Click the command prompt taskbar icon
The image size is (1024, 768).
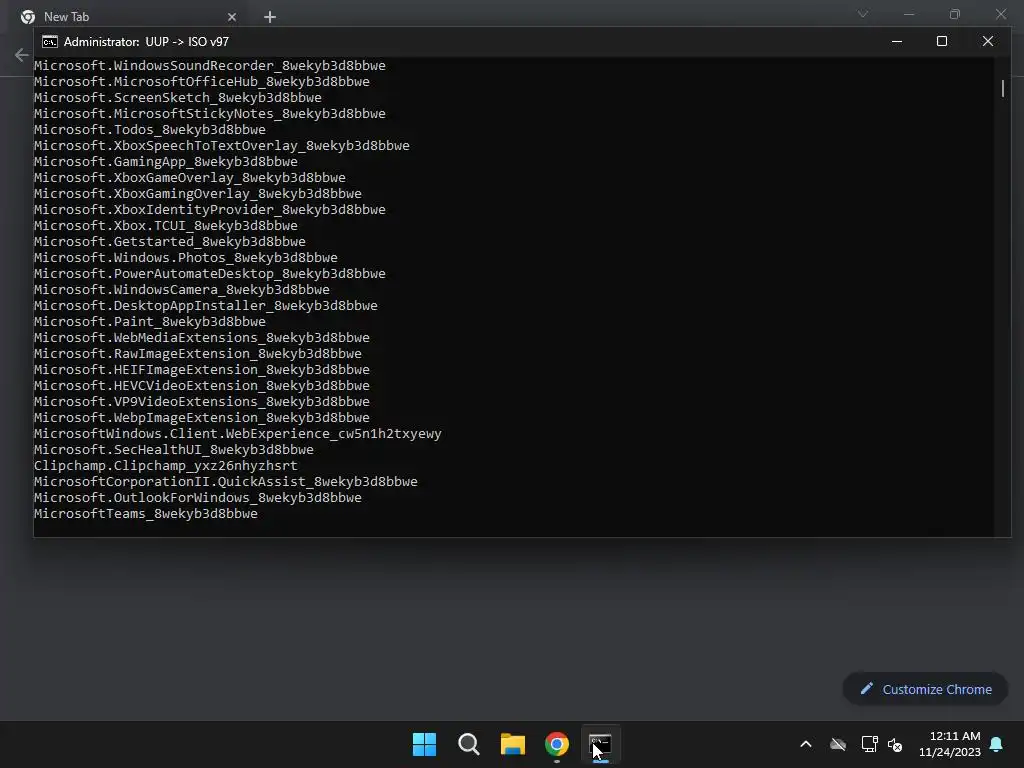[600, 744]
